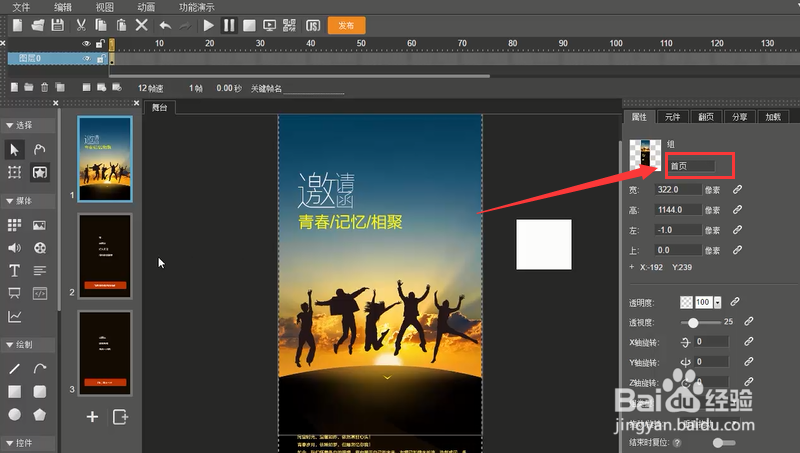Stop the animation playback

249,25
